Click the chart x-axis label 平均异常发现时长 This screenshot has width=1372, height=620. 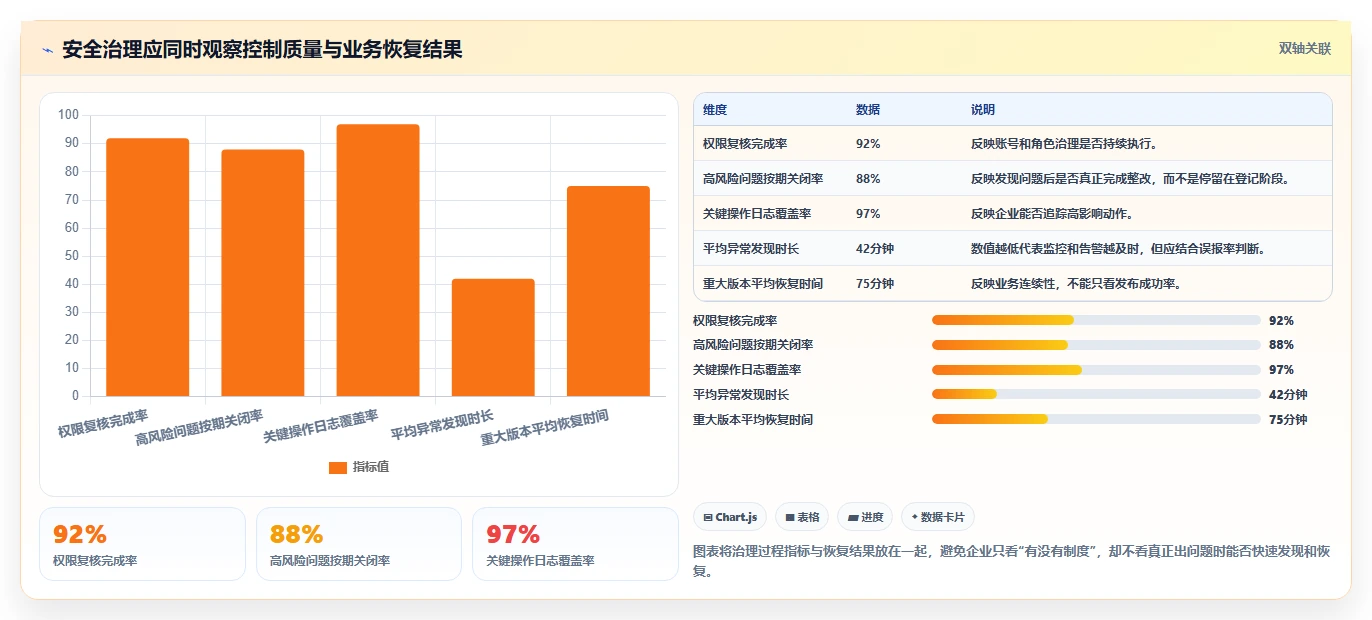(x=442, y=426)
